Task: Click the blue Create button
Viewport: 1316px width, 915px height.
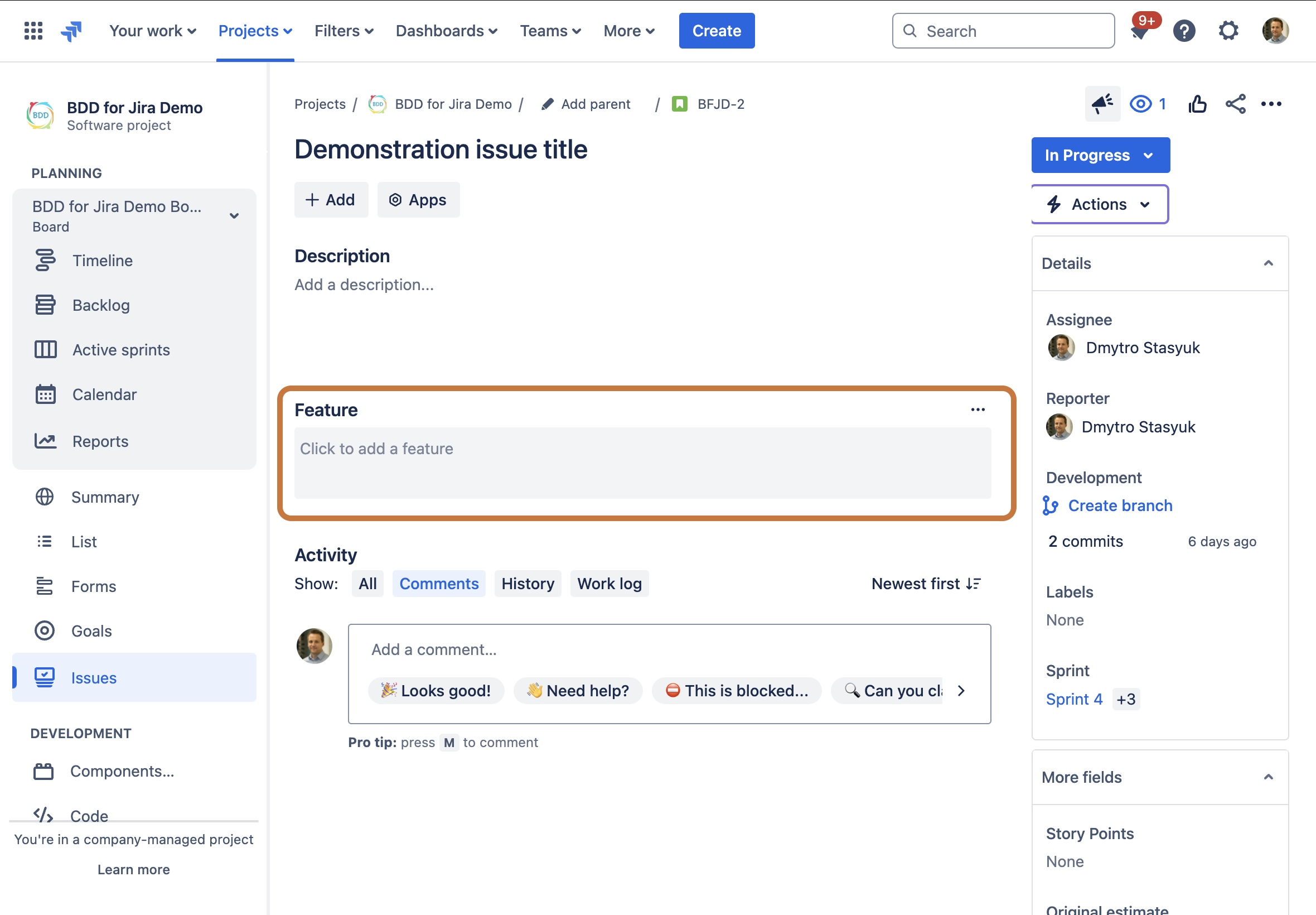Action: coord(716,30)
